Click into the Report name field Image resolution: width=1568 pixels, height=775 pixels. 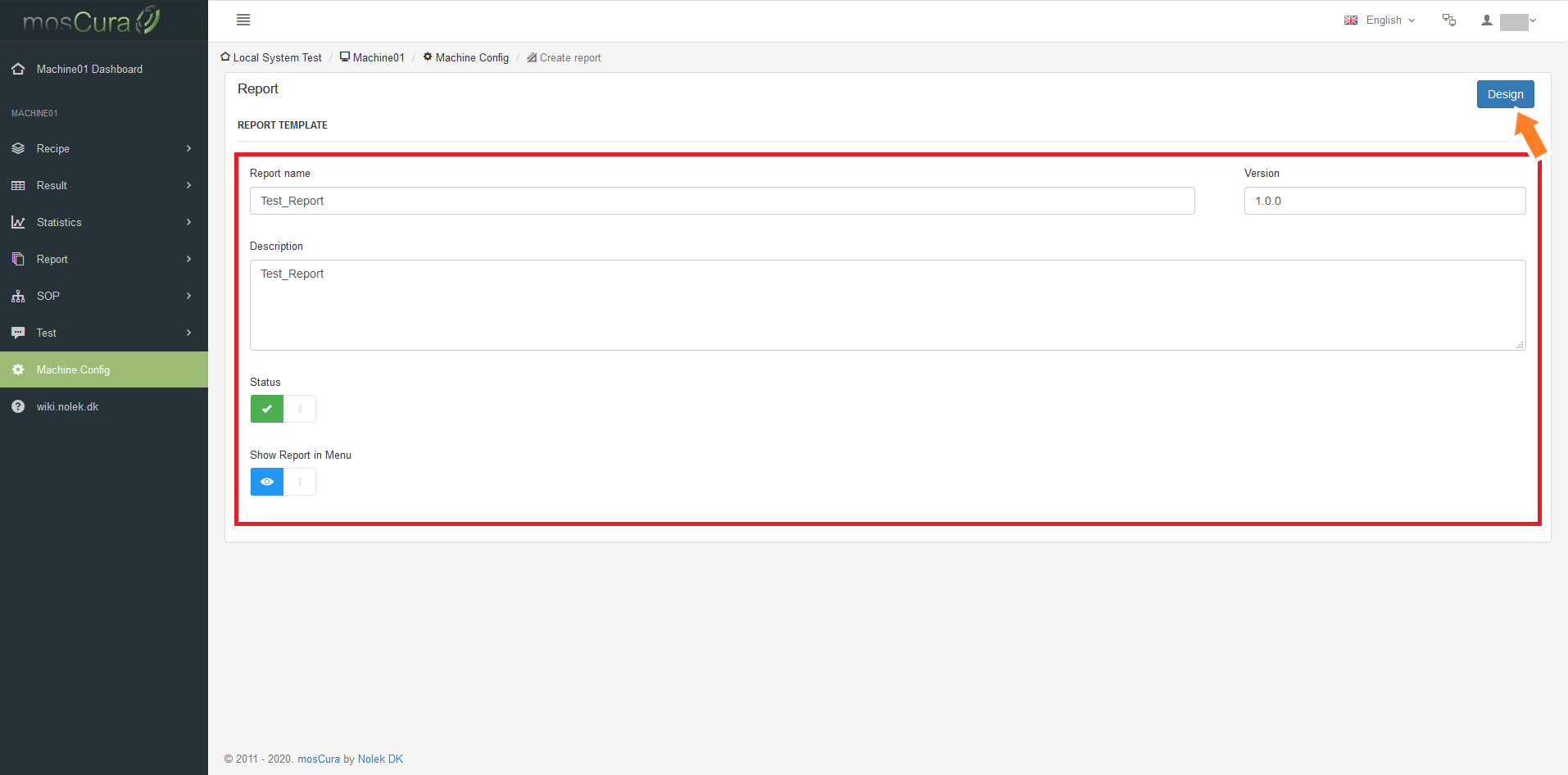[x=722, y=201]
